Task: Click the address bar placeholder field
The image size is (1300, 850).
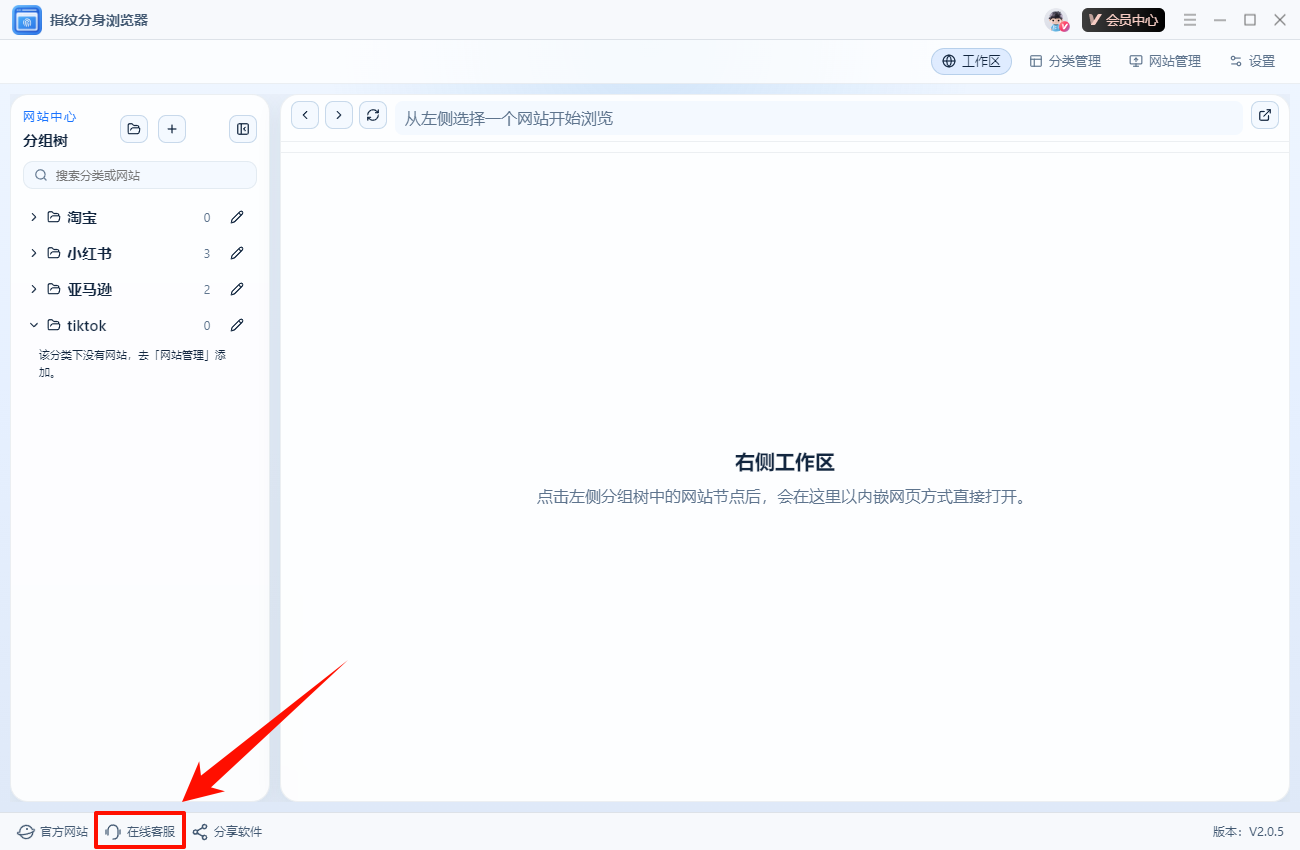Action: 818,118
